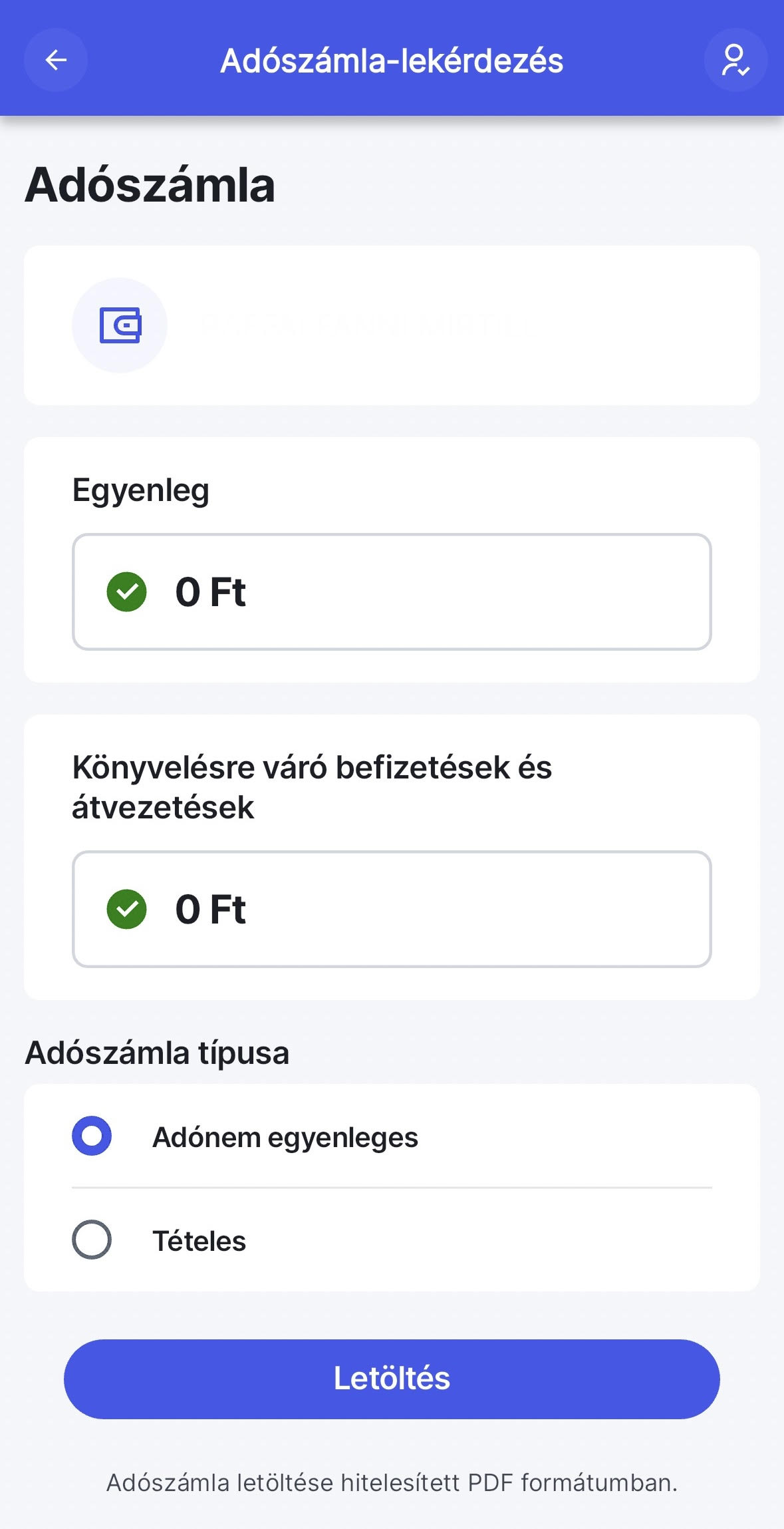Tap the Egyenleg section label
Image resolution: width=784 pixels, height=1529 pixels.
click(x=141, y=492)
